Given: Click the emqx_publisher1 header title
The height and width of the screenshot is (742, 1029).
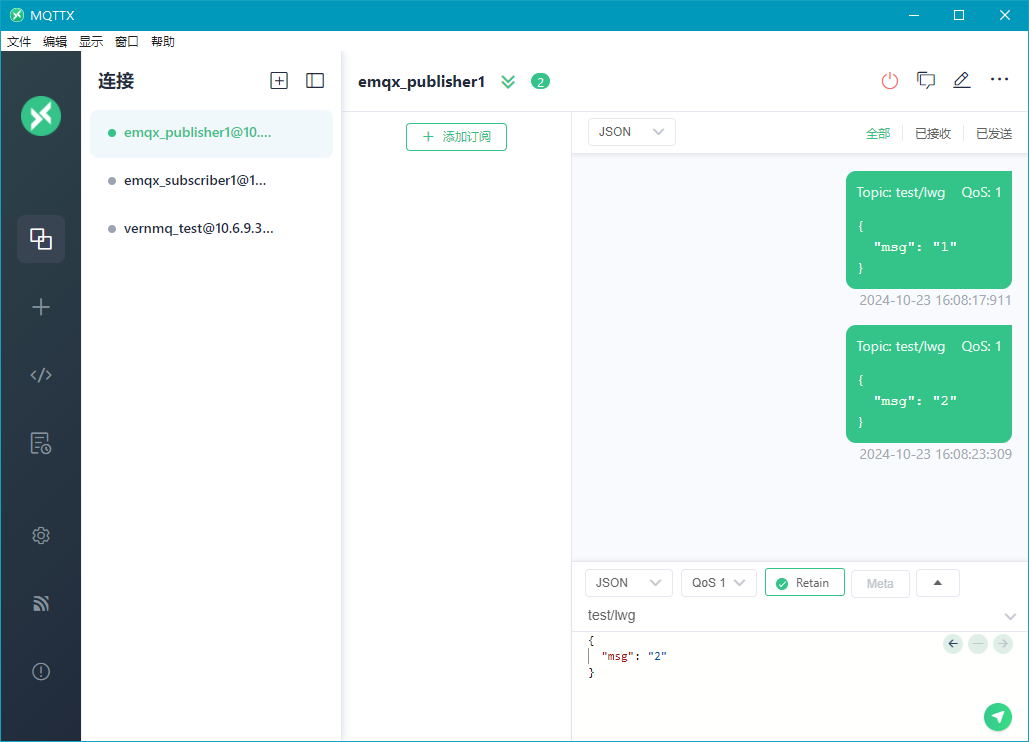Looking at the screenshot, I should tap(421, 81).
